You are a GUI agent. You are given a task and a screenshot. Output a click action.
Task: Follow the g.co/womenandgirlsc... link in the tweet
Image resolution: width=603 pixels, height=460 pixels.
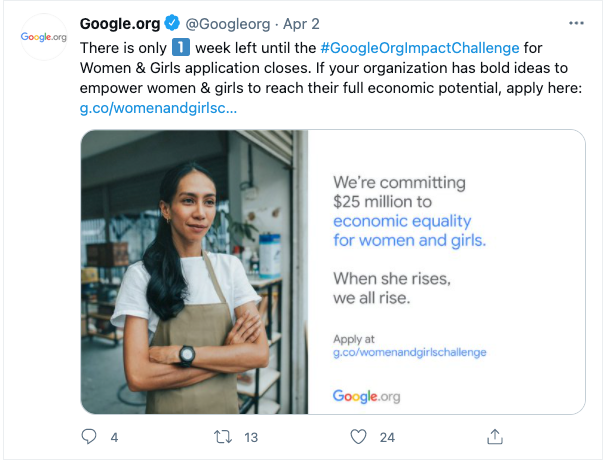[158, 107]
